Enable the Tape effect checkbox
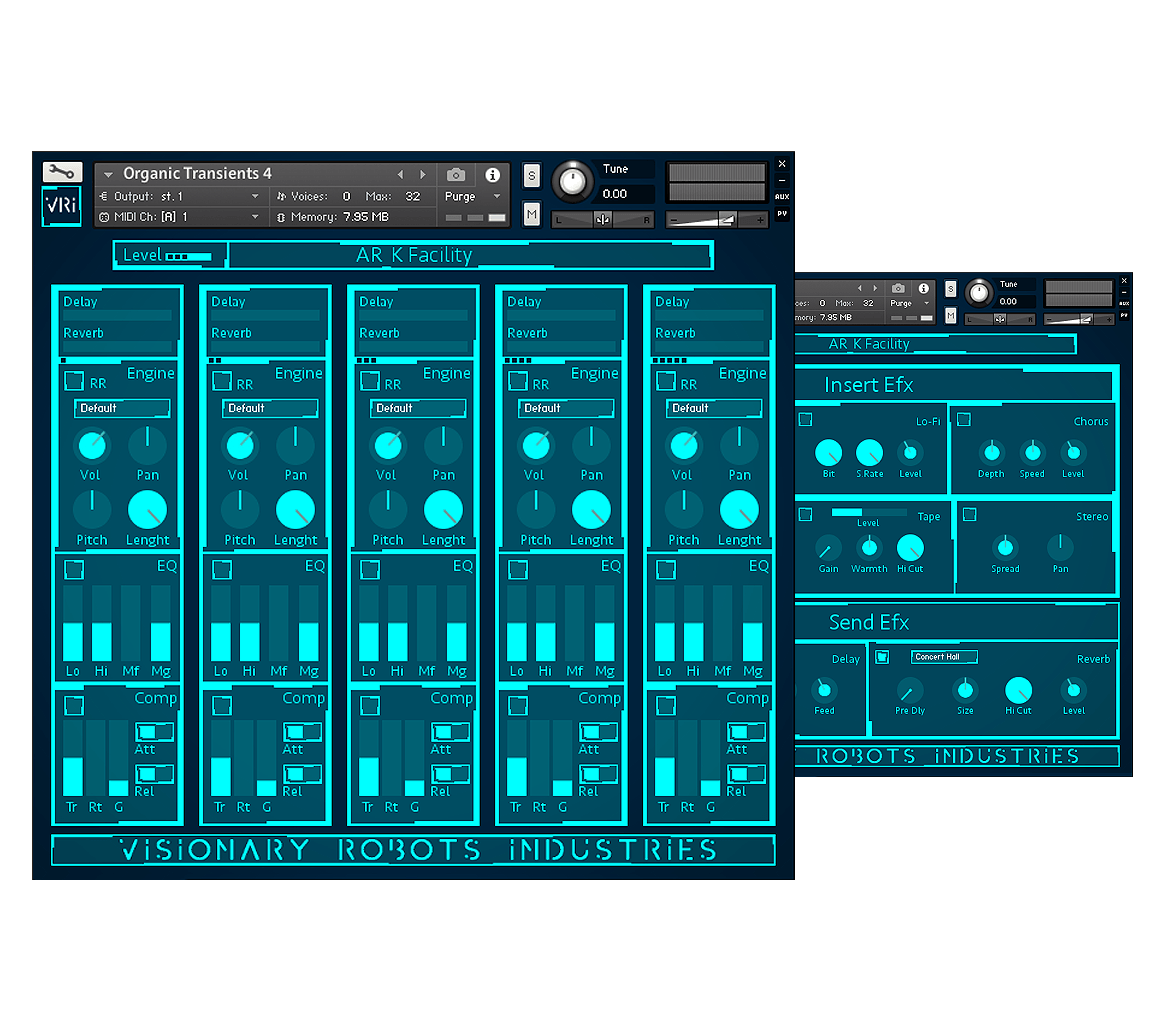The image size is (1152, 1034). click(806, 514)
